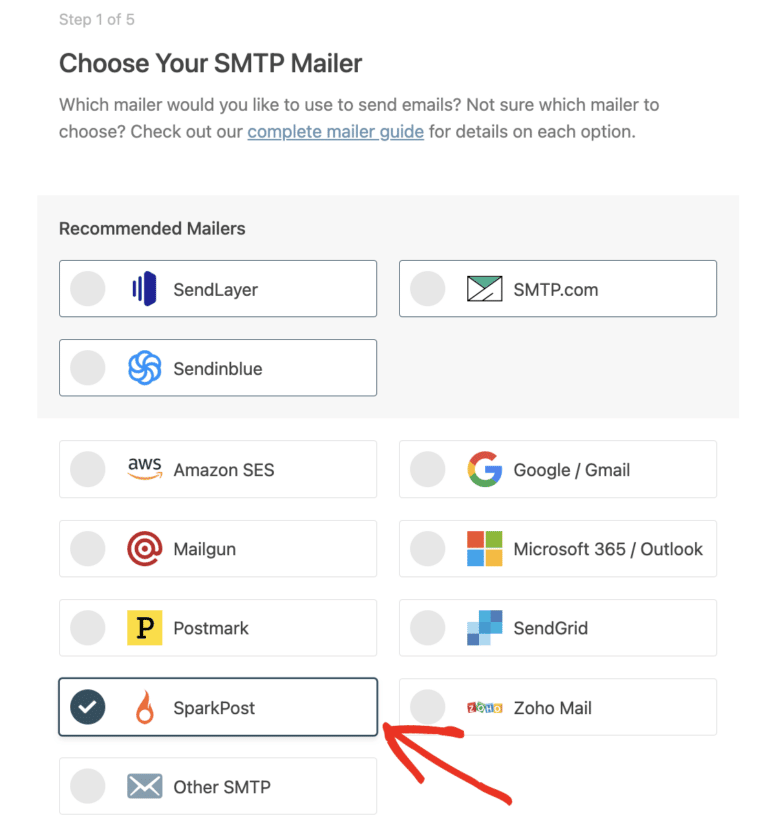768x838 pixels.
Task: Select the SendLayer radio button
Action: [x=88, y=289]
